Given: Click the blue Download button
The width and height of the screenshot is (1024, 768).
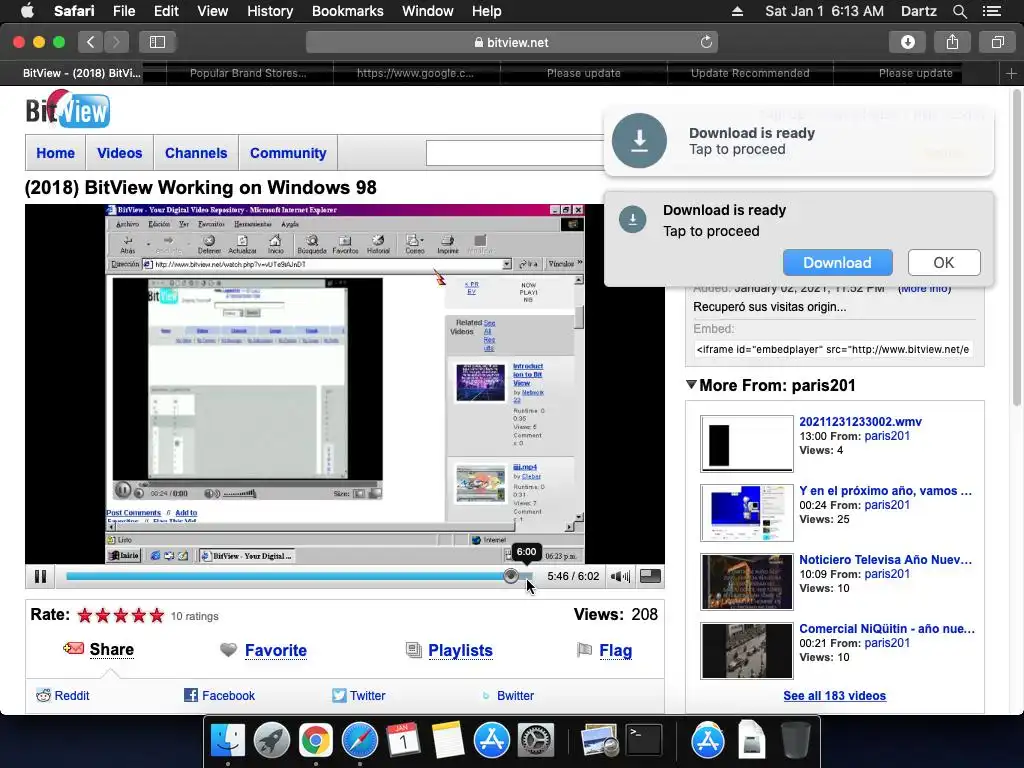Looking at the screenshot, I should click(837, 263).
